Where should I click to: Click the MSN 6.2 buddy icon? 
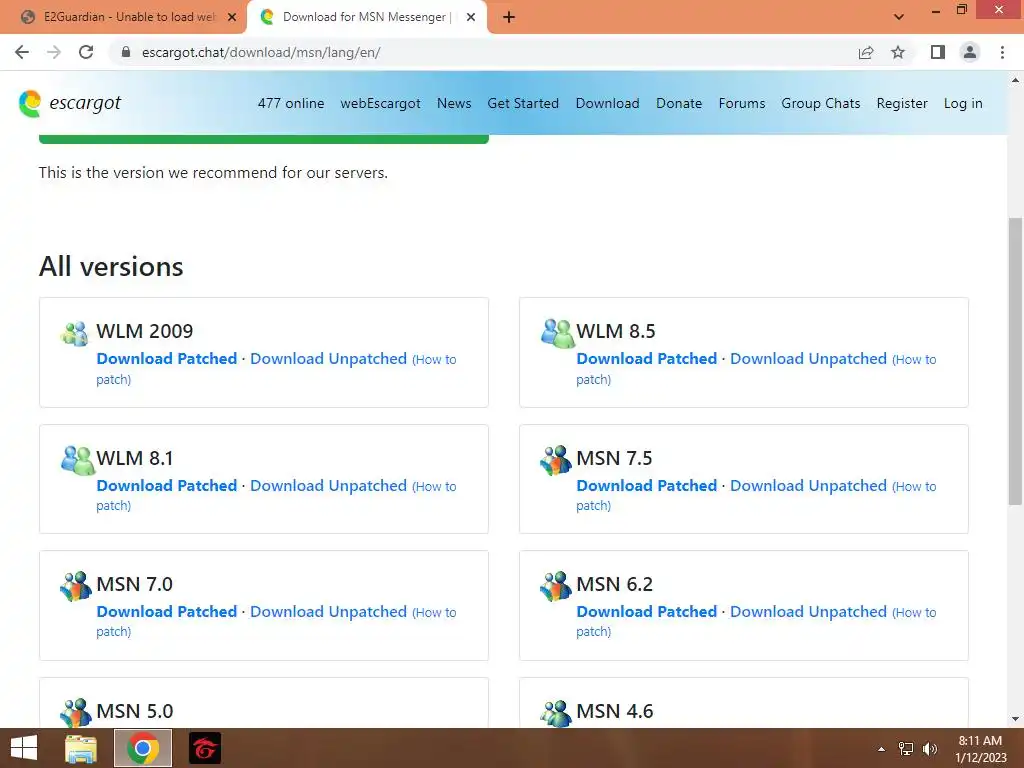click(556, 586)
